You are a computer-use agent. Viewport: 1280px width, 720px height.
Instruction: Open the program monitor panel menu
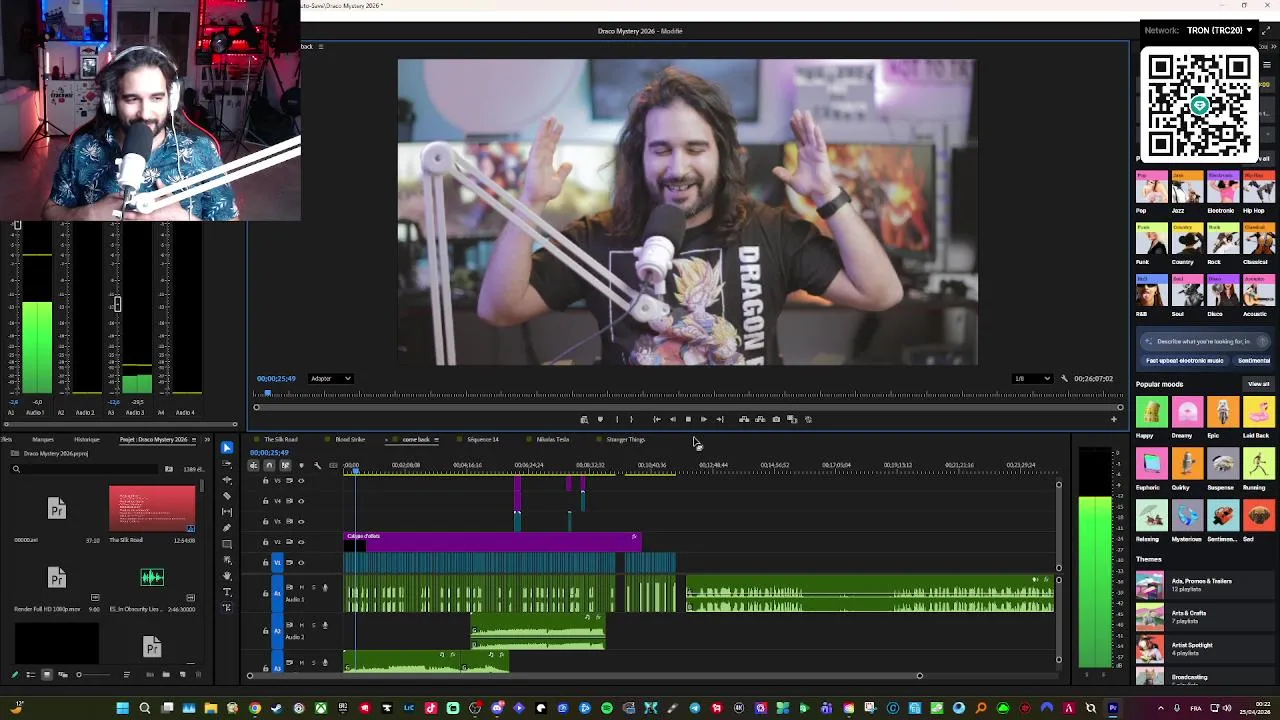(320, 46)
